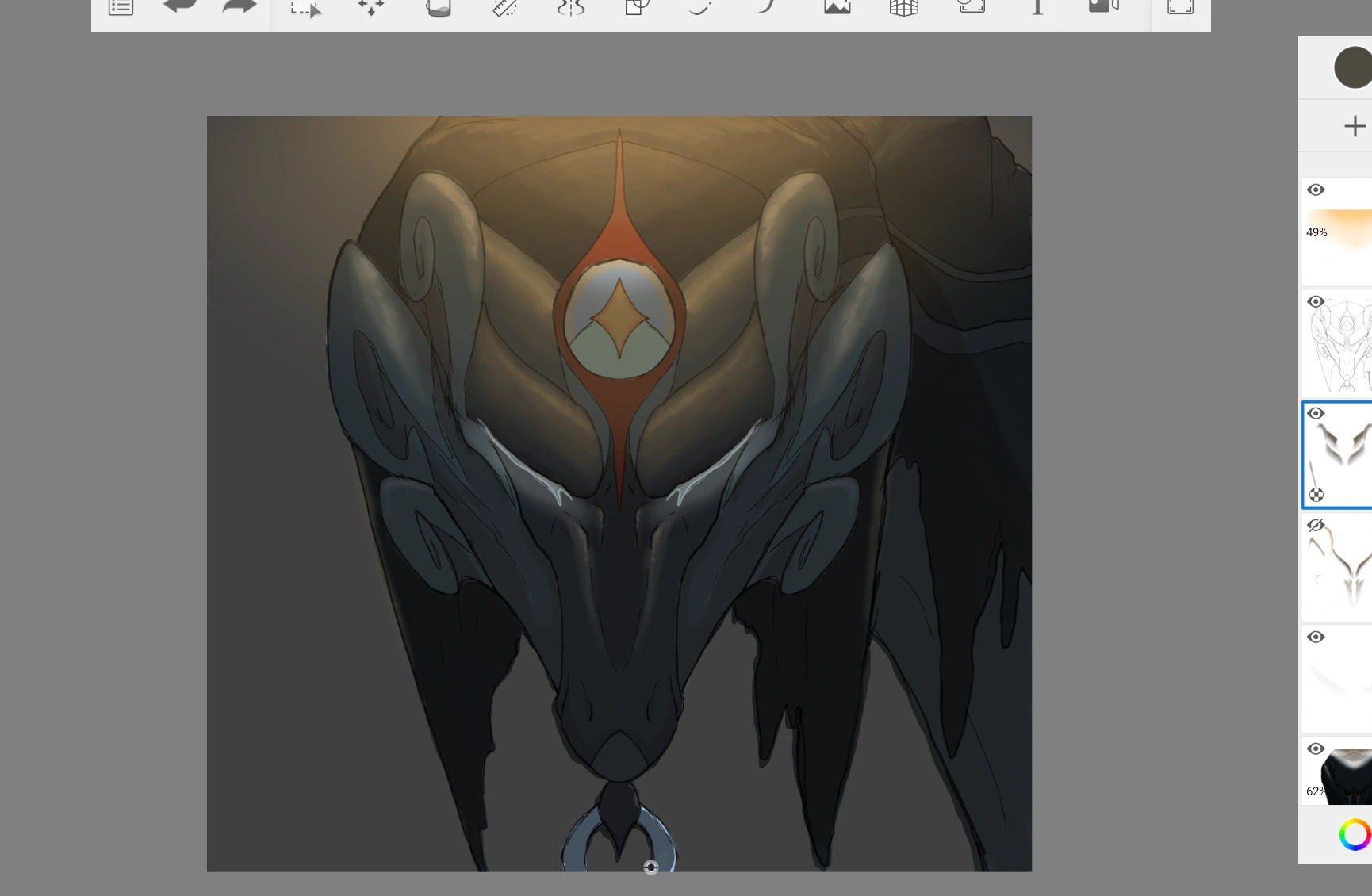The height and width of the screenshot is (896, 1372).
Task: Import an image onto the canvas
Action: click(x=837, y=6)
